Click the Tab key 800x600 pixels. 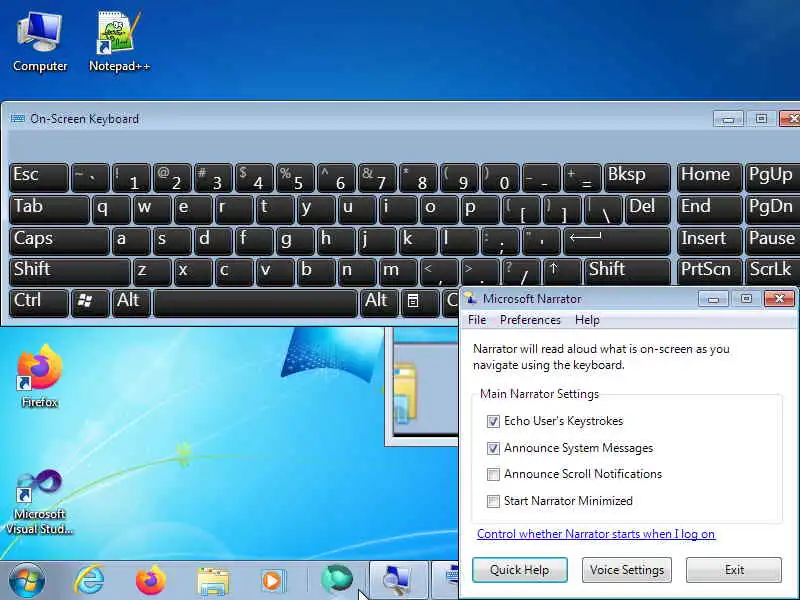coord(49,209)
